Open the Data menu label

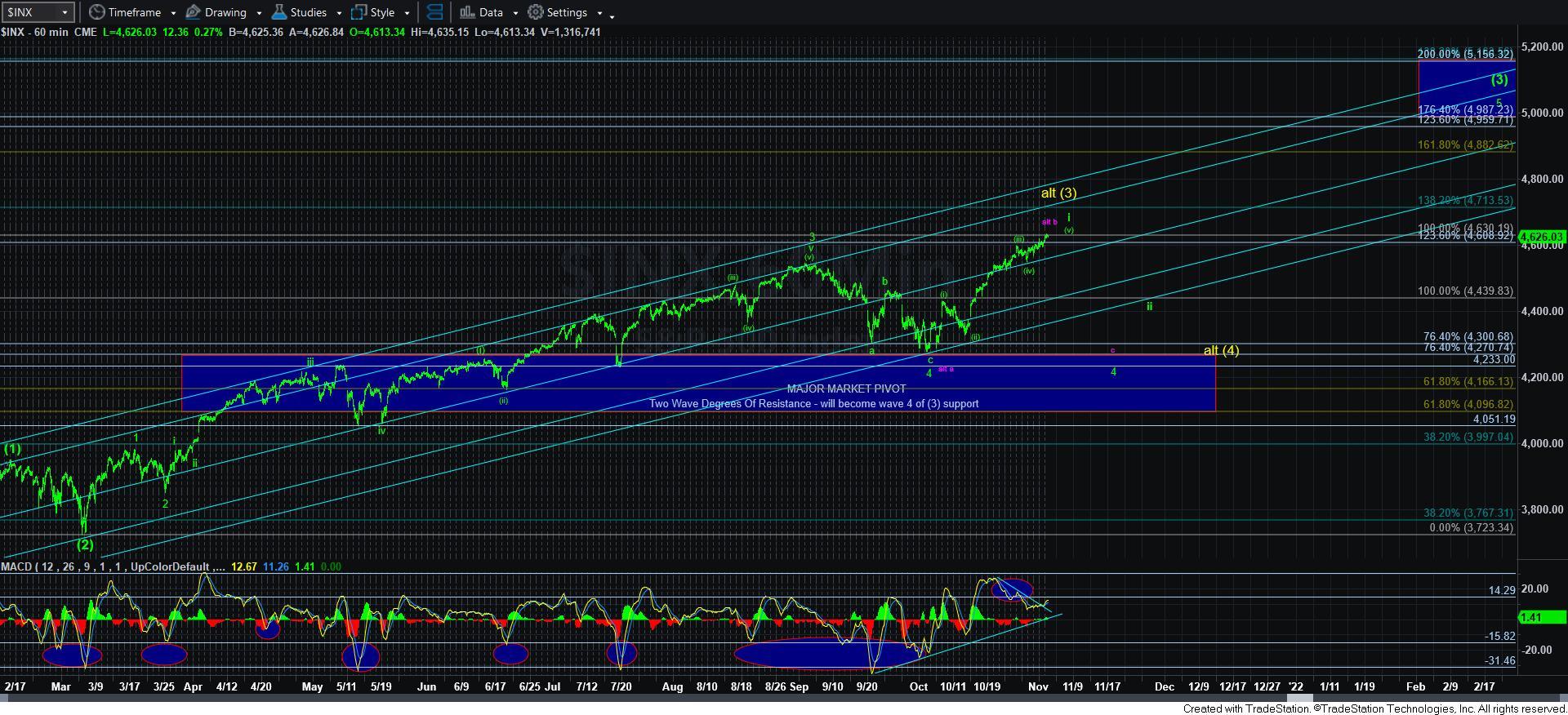point(491,12)
